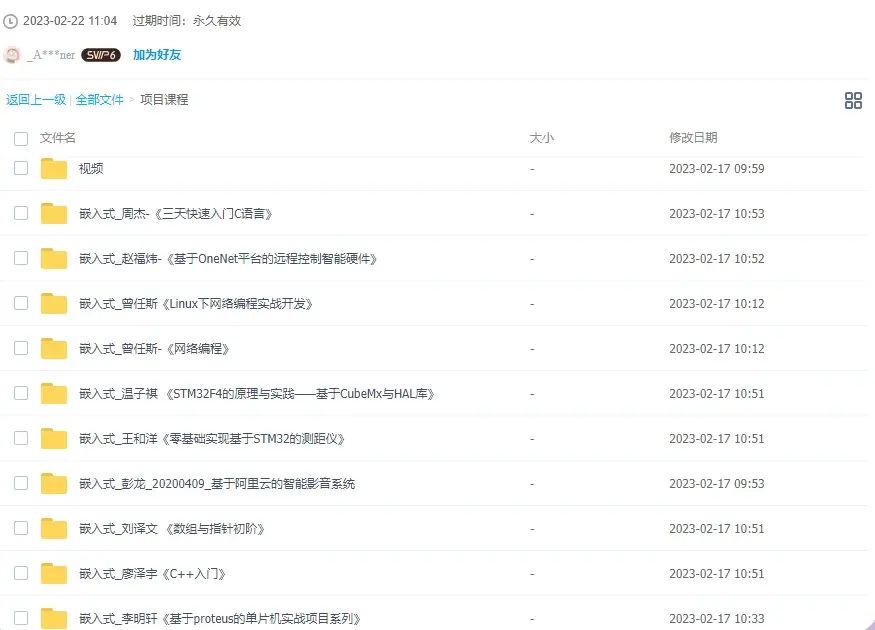This screenshot has height=630, width=875.
Task: Click date 2023-02-17 09:53 cell
Action: (x=717, y=484)
